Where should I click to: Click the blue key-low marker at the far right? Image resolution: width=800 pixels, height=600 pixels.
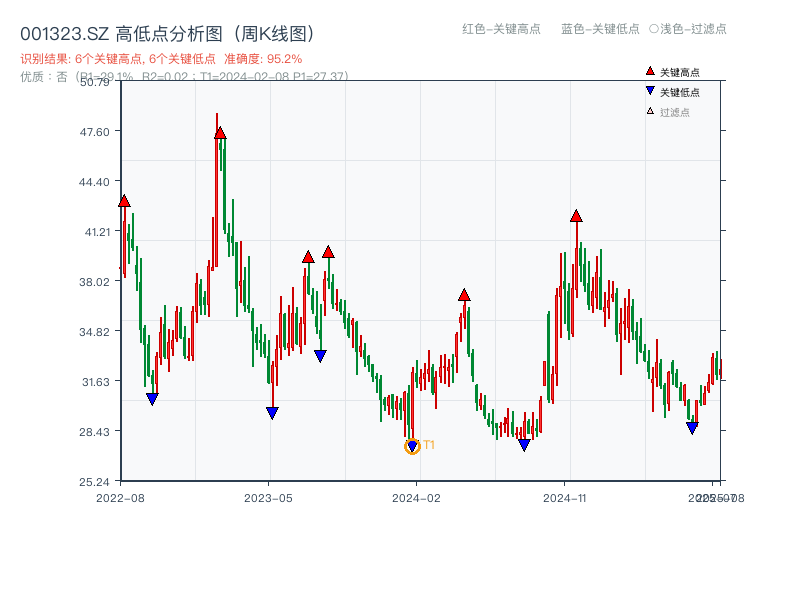pyautogui.click(x=694, y=426)
